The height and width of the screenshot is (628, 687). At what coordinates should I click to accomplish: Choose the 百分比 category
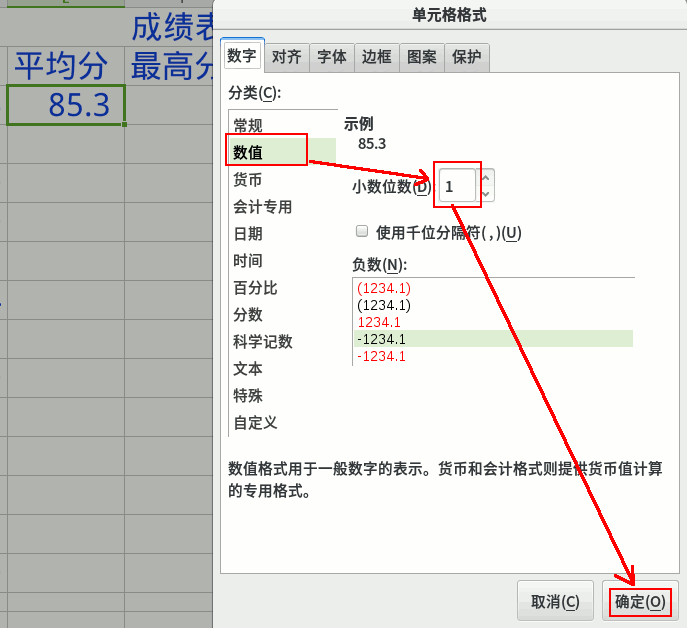coord(255,288)
